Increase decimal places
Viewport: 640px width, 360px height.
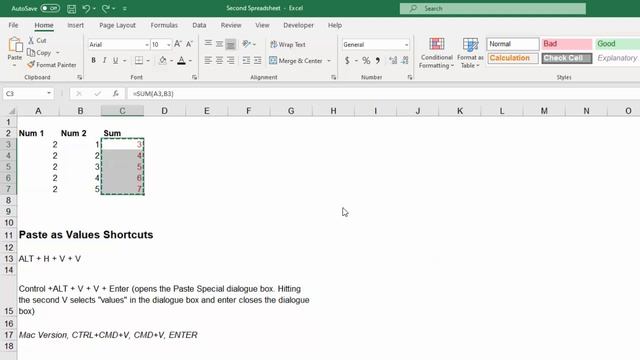tap(393, 60)
